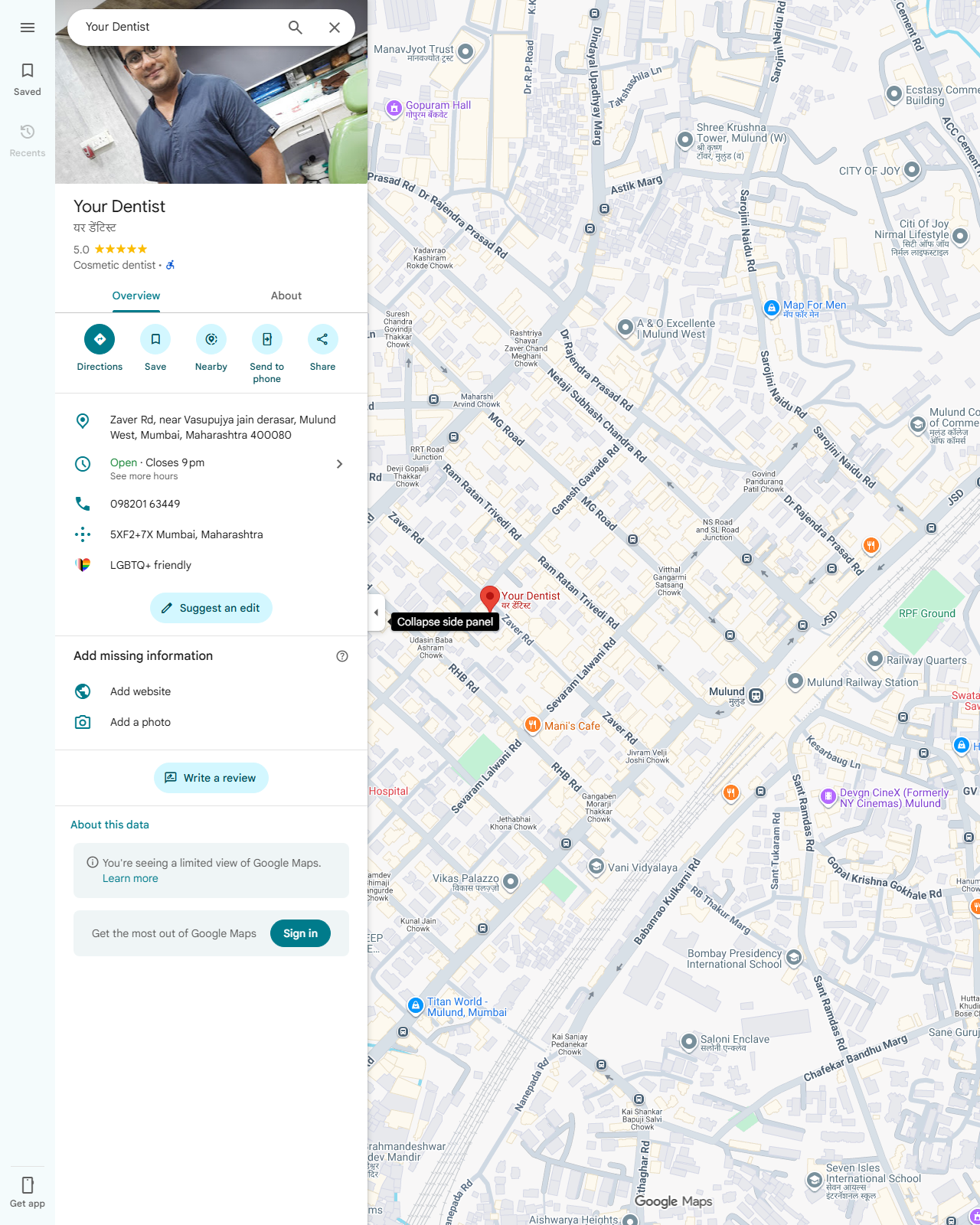This screenshot has height=1225, width=980.
Task: Click Add website
Action: [x=141, y=691]
